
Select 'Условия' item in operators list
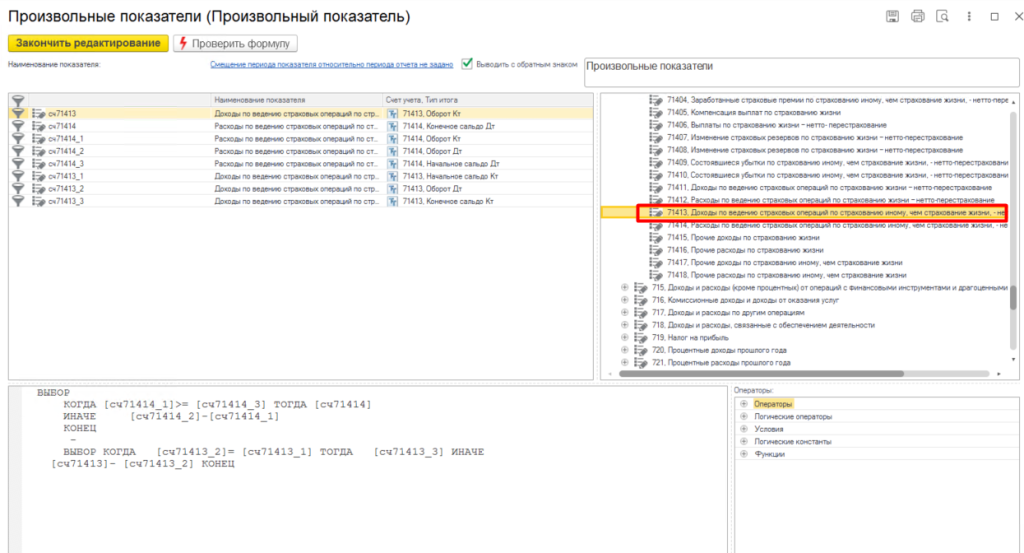769,429
